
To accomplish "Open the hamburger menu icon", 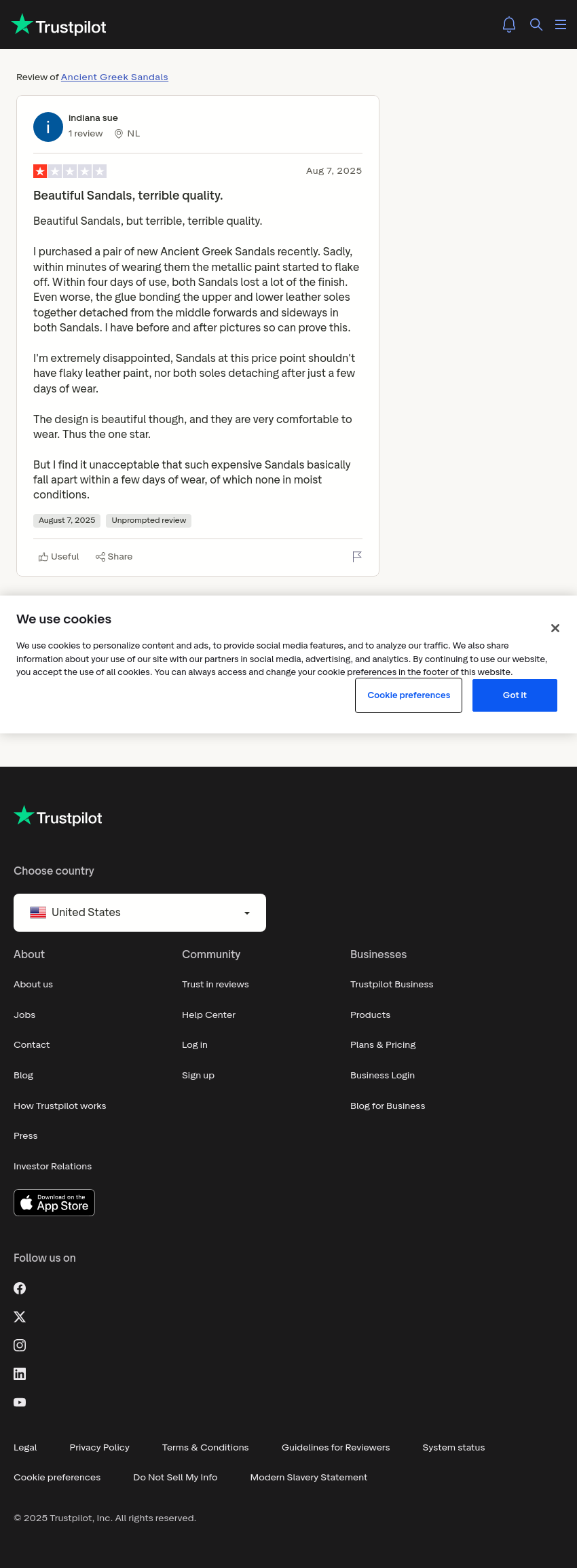I will click(561, 24).
